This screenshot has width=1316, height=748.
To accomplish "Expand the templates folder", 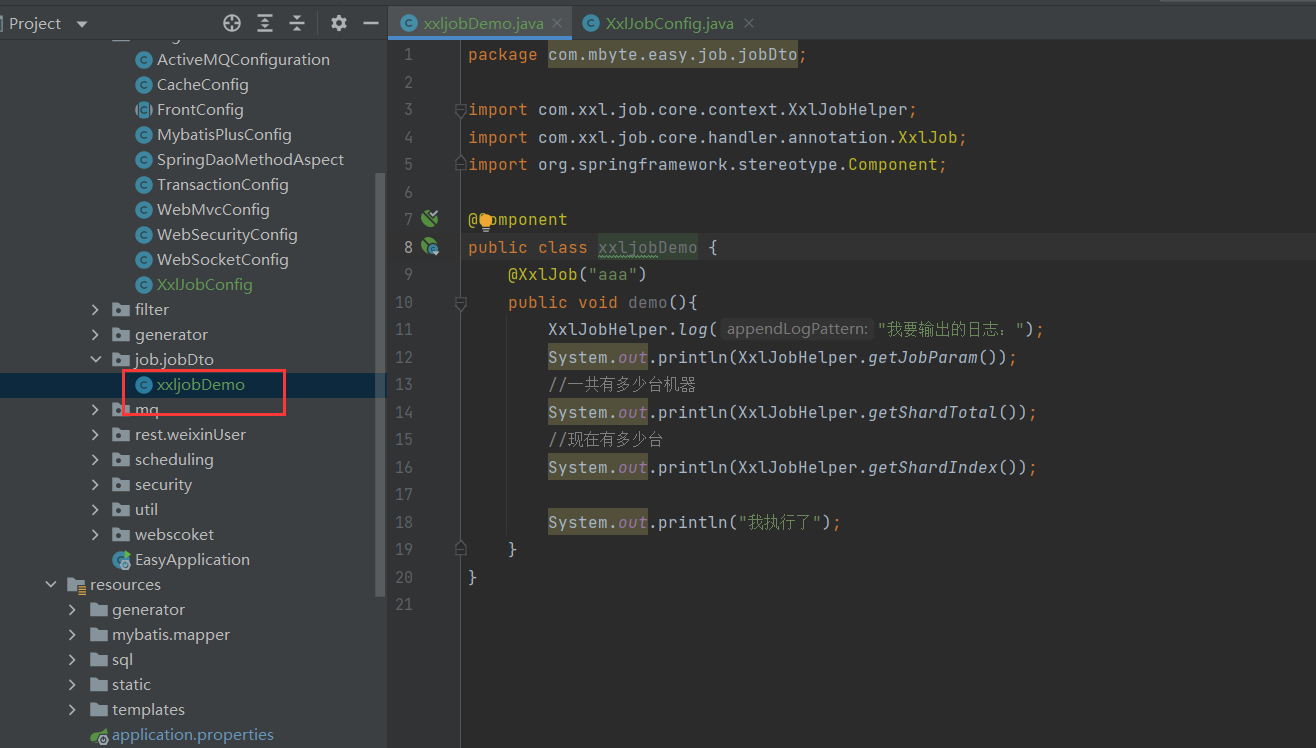I will [x=72, y=710].
